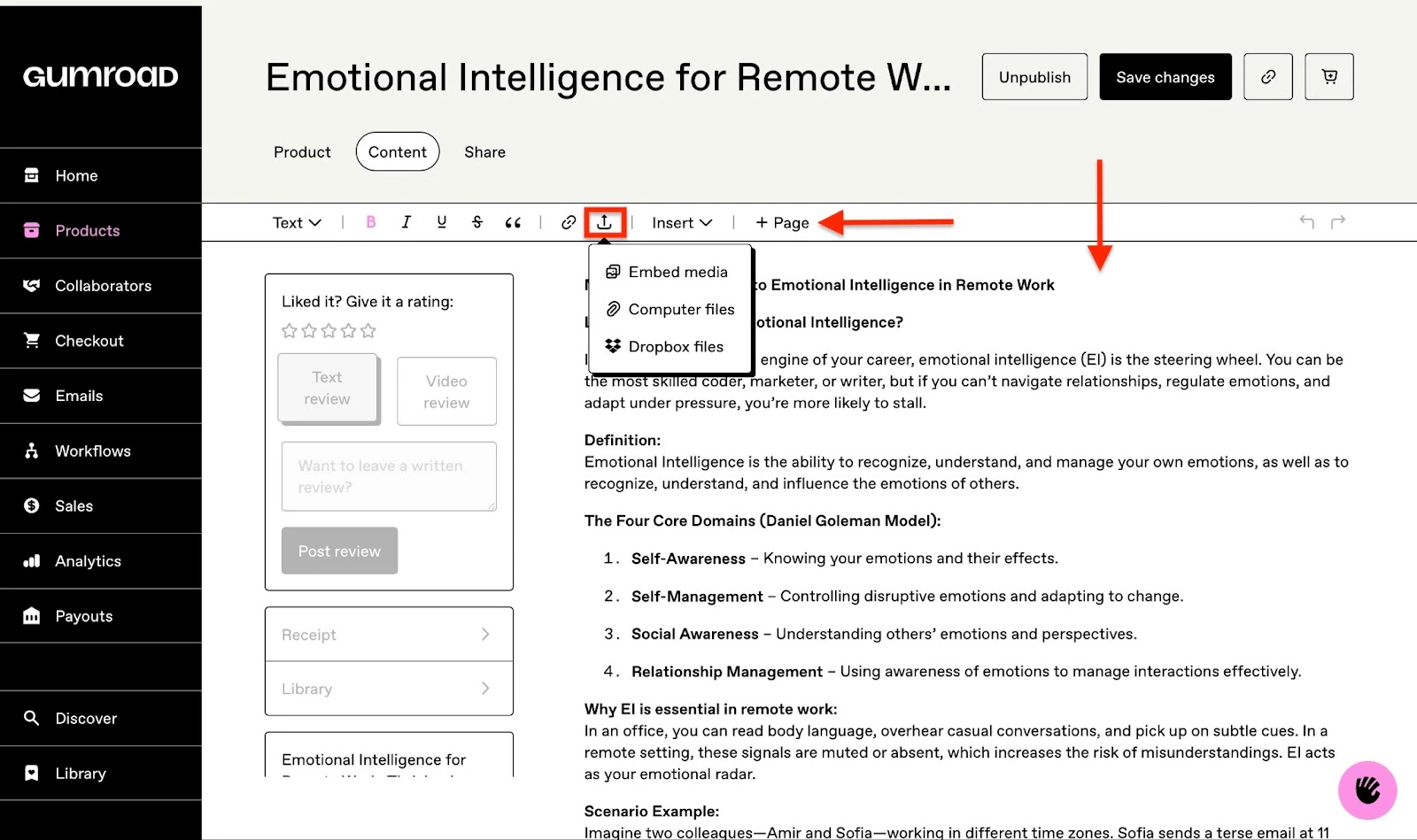The height and width of the screenshot is (840, 1417).
Task: Expand the Receipt section
Action: (x=389, y=635)
